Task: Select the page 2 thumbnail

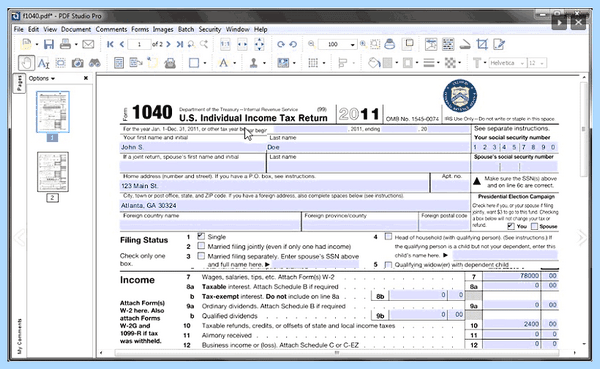Action: (53, 172)
